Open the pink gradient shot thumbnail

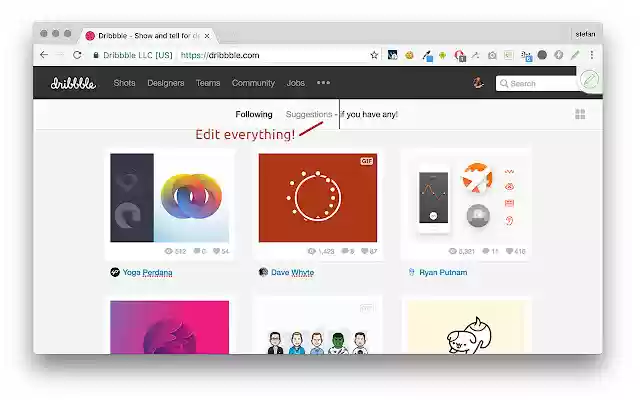point(169,327)
